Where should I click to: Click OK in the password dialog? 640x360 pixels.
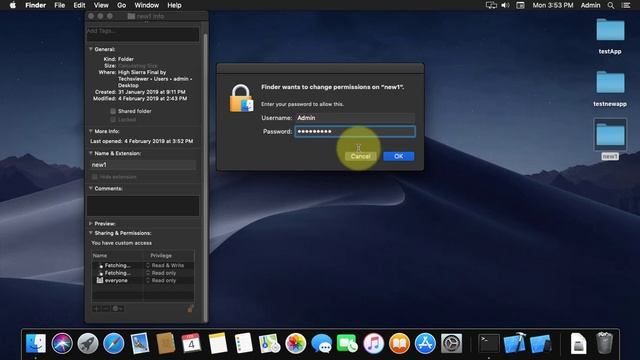tap(399, 156)
